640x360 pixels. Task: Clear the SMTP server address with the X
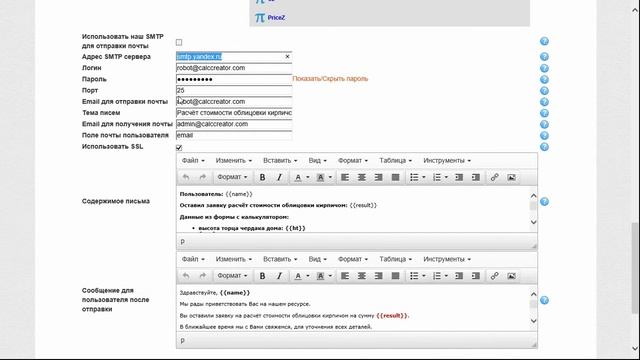(287, 57)
